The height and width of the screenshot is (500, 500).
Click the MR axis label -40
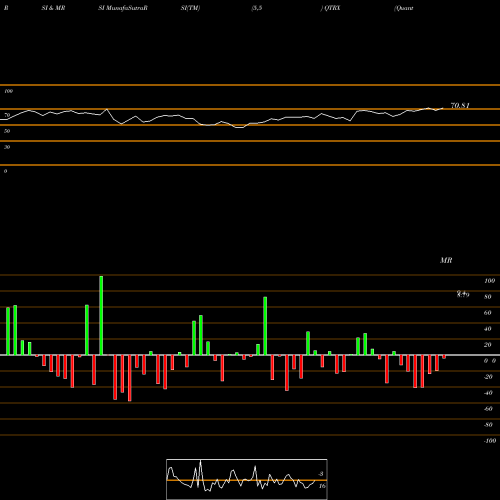click(x=488, y=393)
